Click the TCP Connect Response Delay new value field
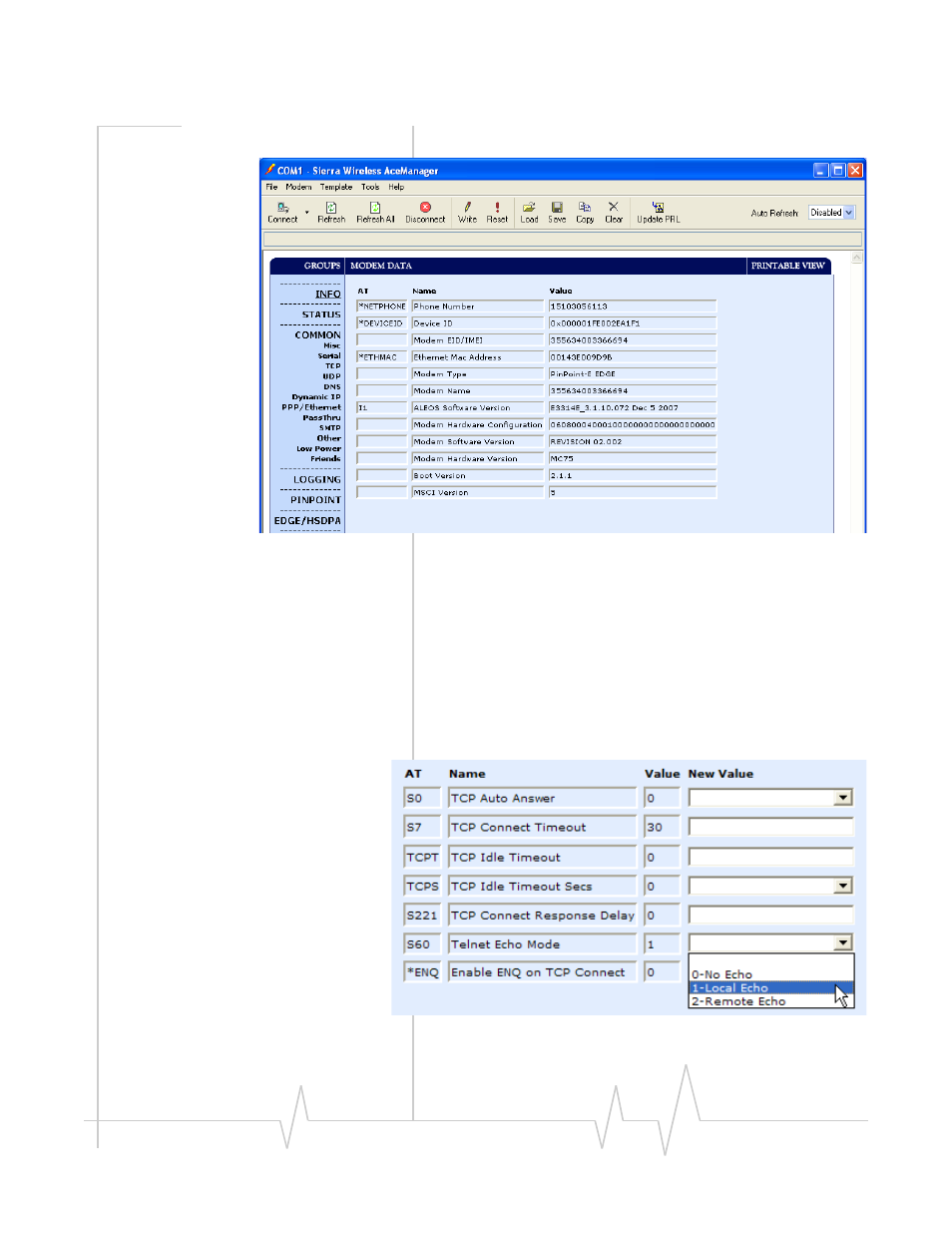Viewport: 952px width, 1233px height. (x=770, y=916)
